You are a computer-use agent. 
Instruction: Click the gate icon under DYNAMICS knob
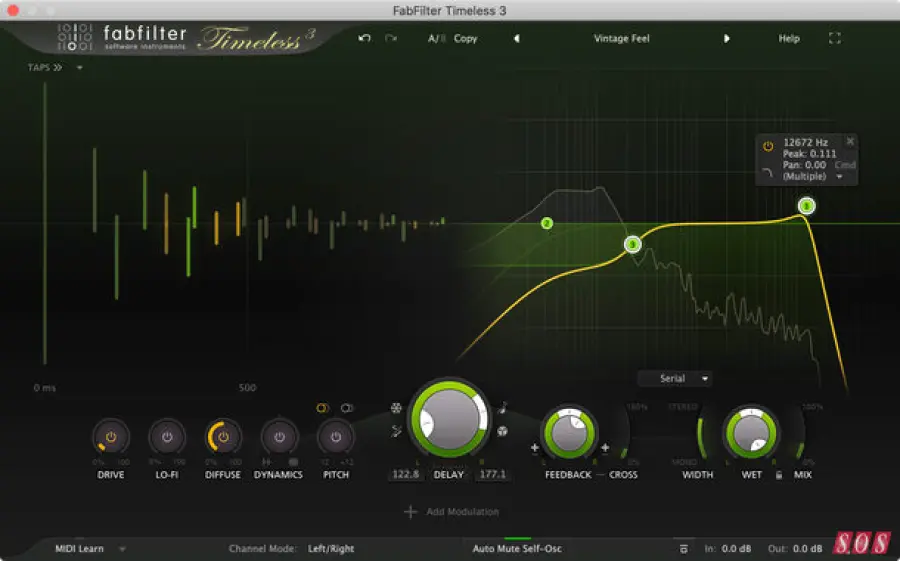(x=266, y=462)
